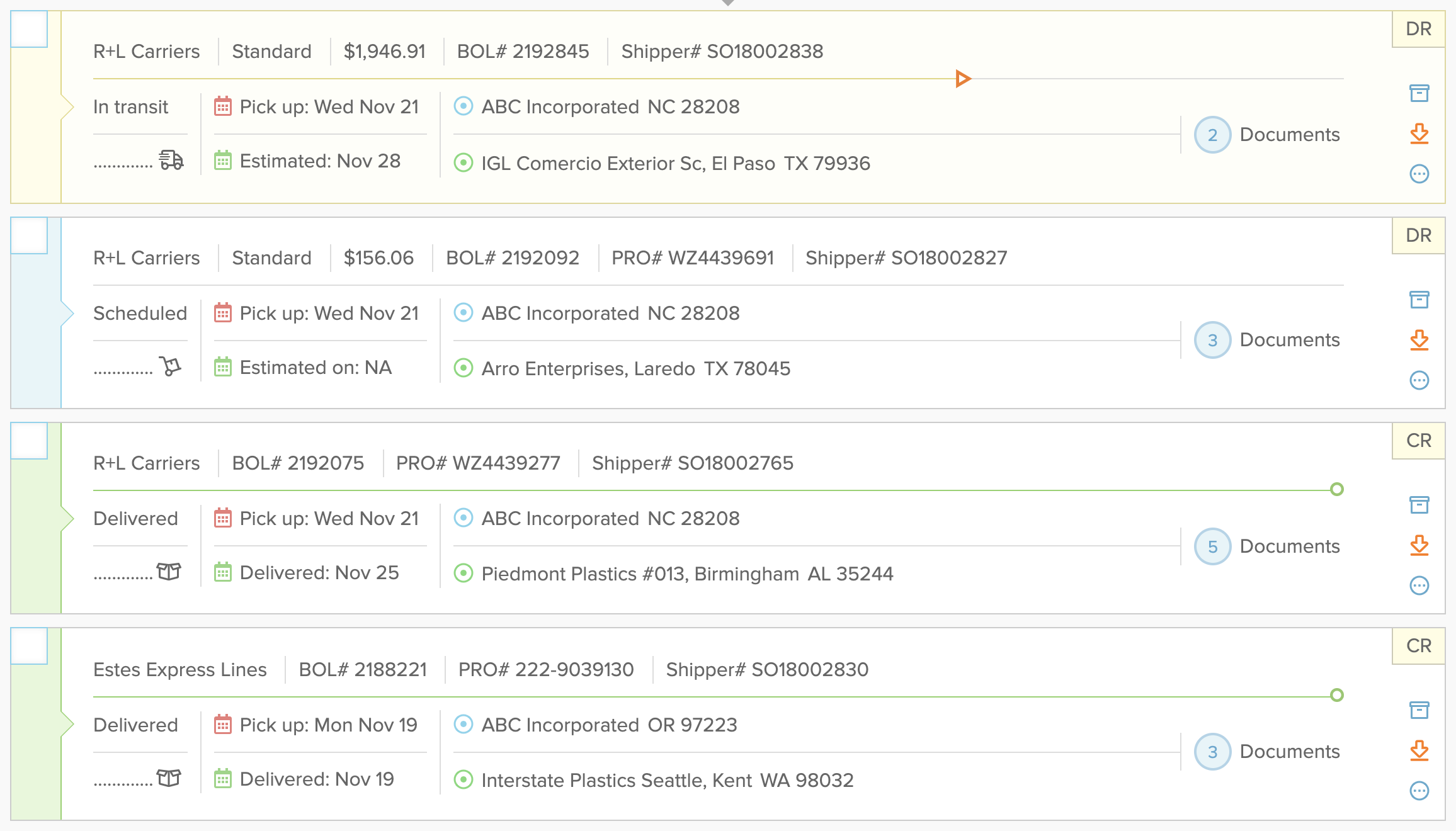
Task: Click the Estimated on: NA calendar icon
Action: tap(223, 366)
